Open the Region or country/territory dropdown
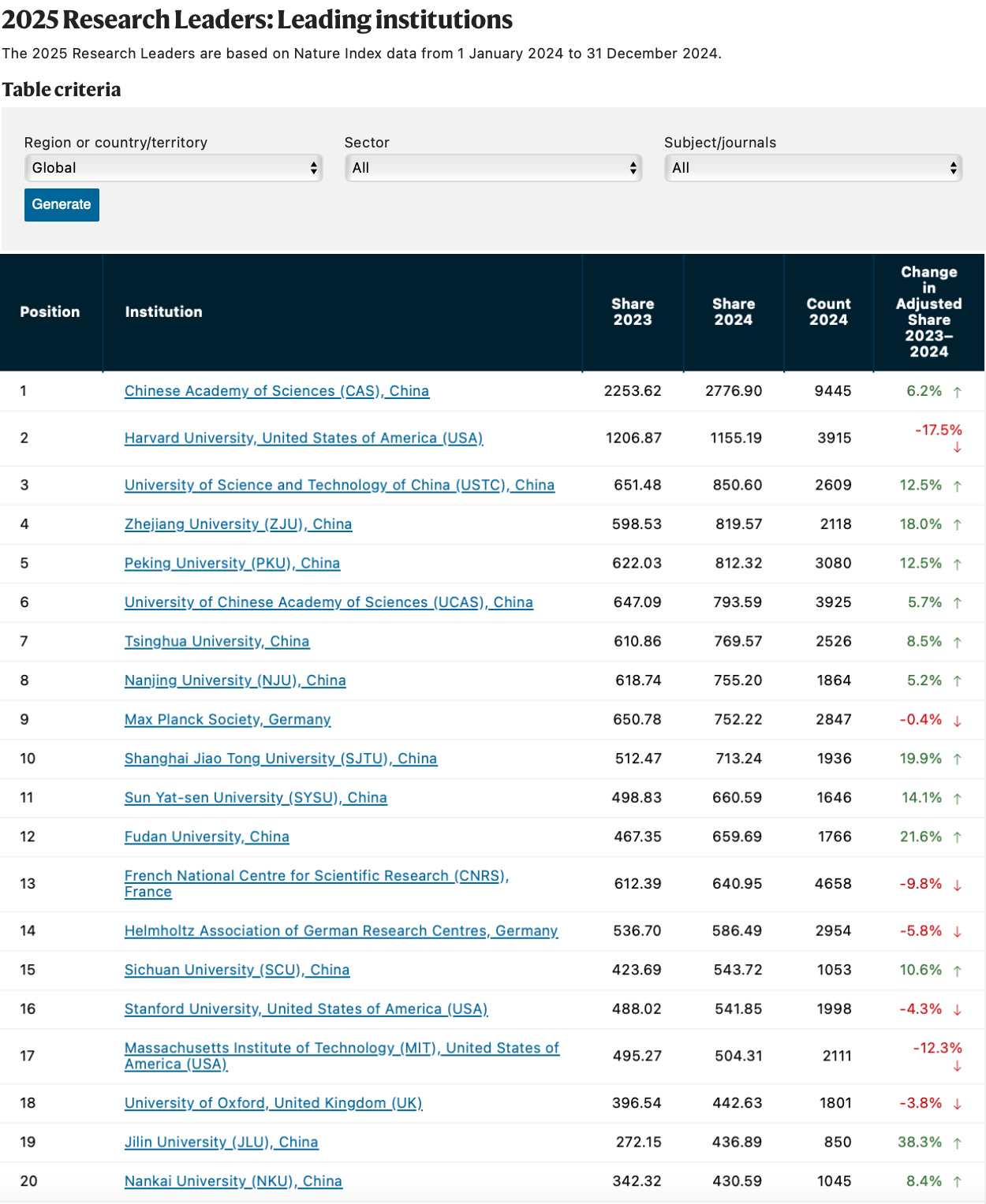Viewport: 986px width, 1204px height. pyautogui.click(x=174, y=168)
